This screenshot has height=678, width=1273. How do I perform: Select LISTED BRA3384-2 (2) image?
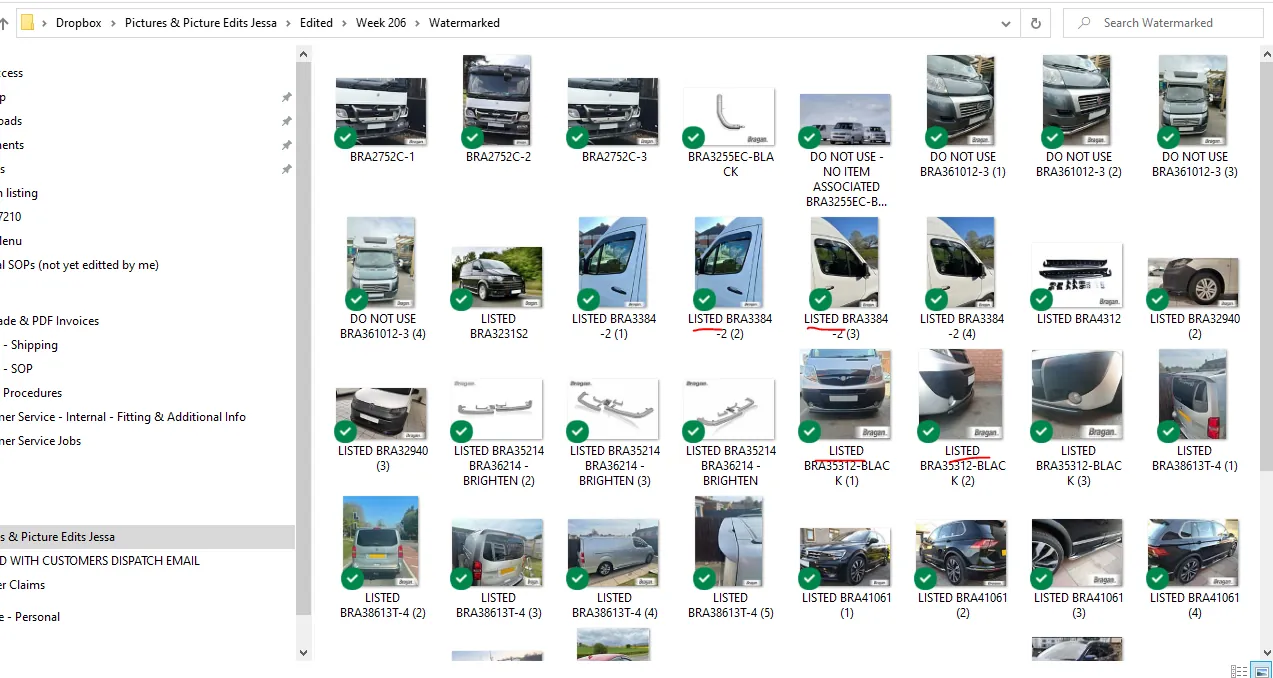pyautogui.click(x=730, y=264)
